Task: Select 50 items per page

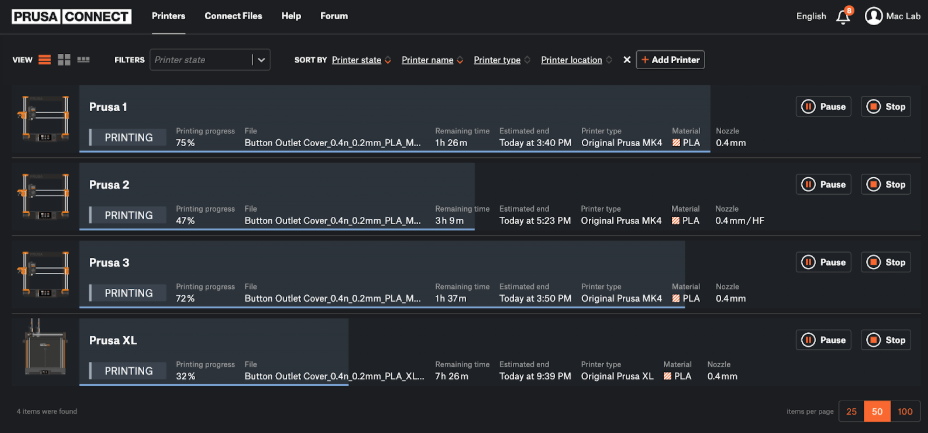Action: (878, 411)
